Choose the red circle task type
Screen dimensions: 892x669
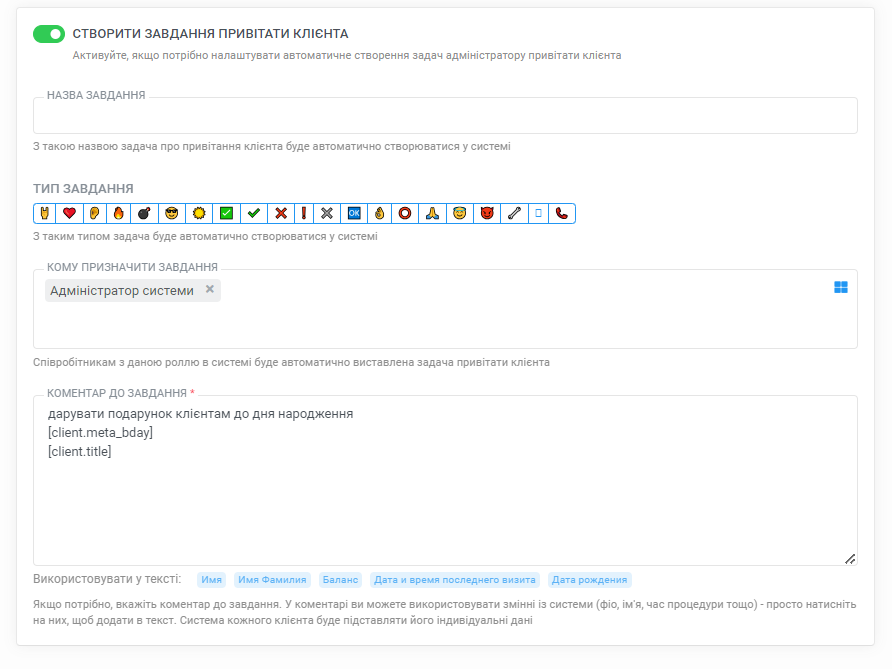(405, 213)
